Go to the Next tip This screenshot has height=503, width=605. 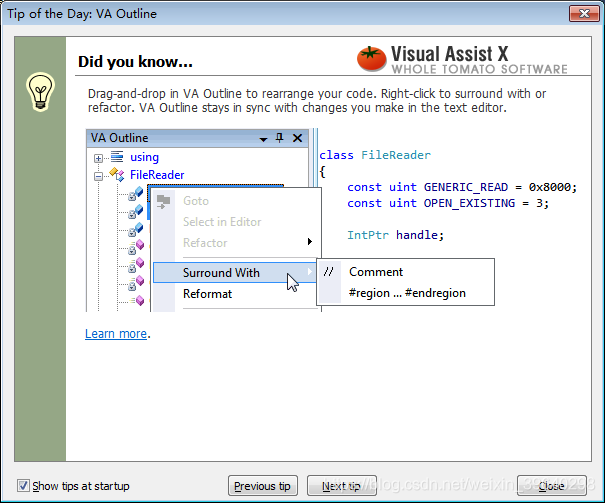[x=341, y=486]
